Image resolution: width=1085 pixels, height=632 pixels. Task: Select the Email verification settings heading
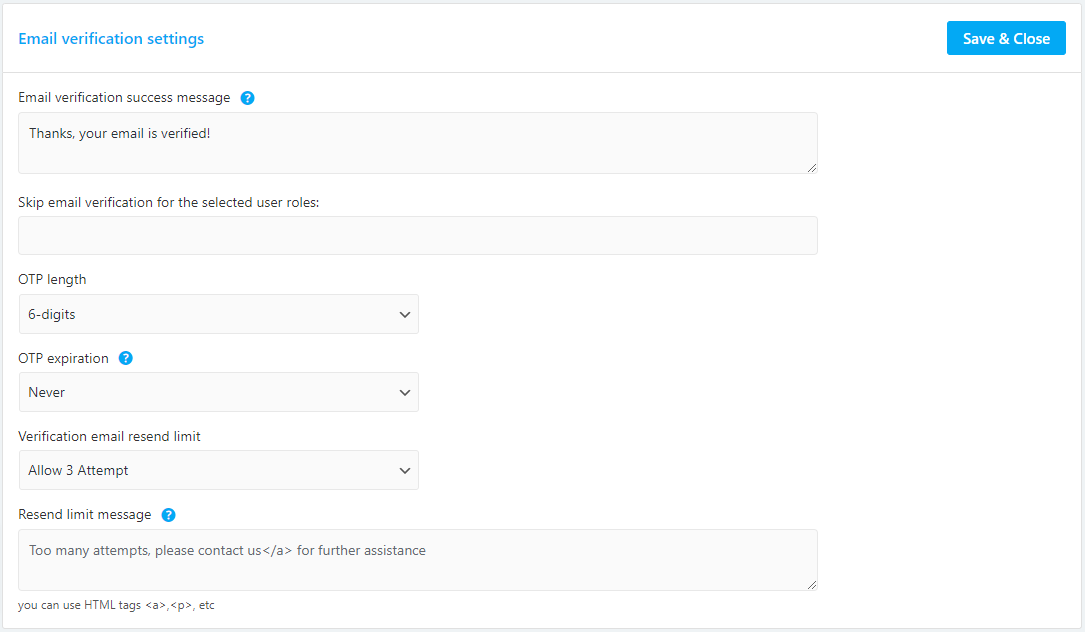point(111,38)
